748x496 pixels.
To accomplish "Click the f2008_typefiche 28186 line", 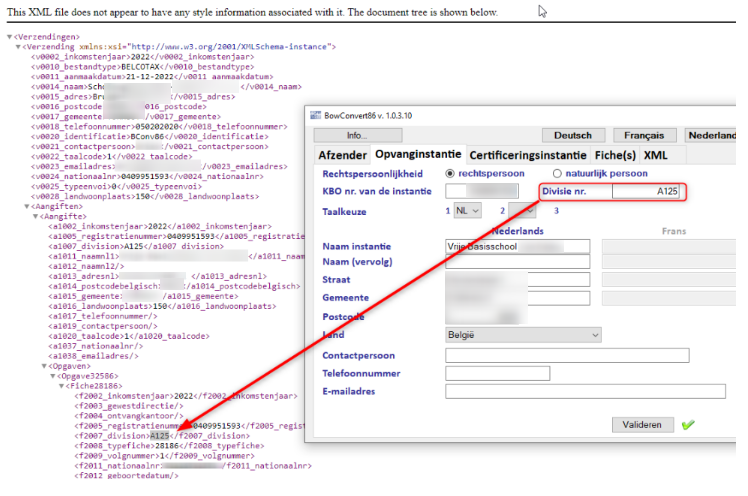I will click(169, 446).
